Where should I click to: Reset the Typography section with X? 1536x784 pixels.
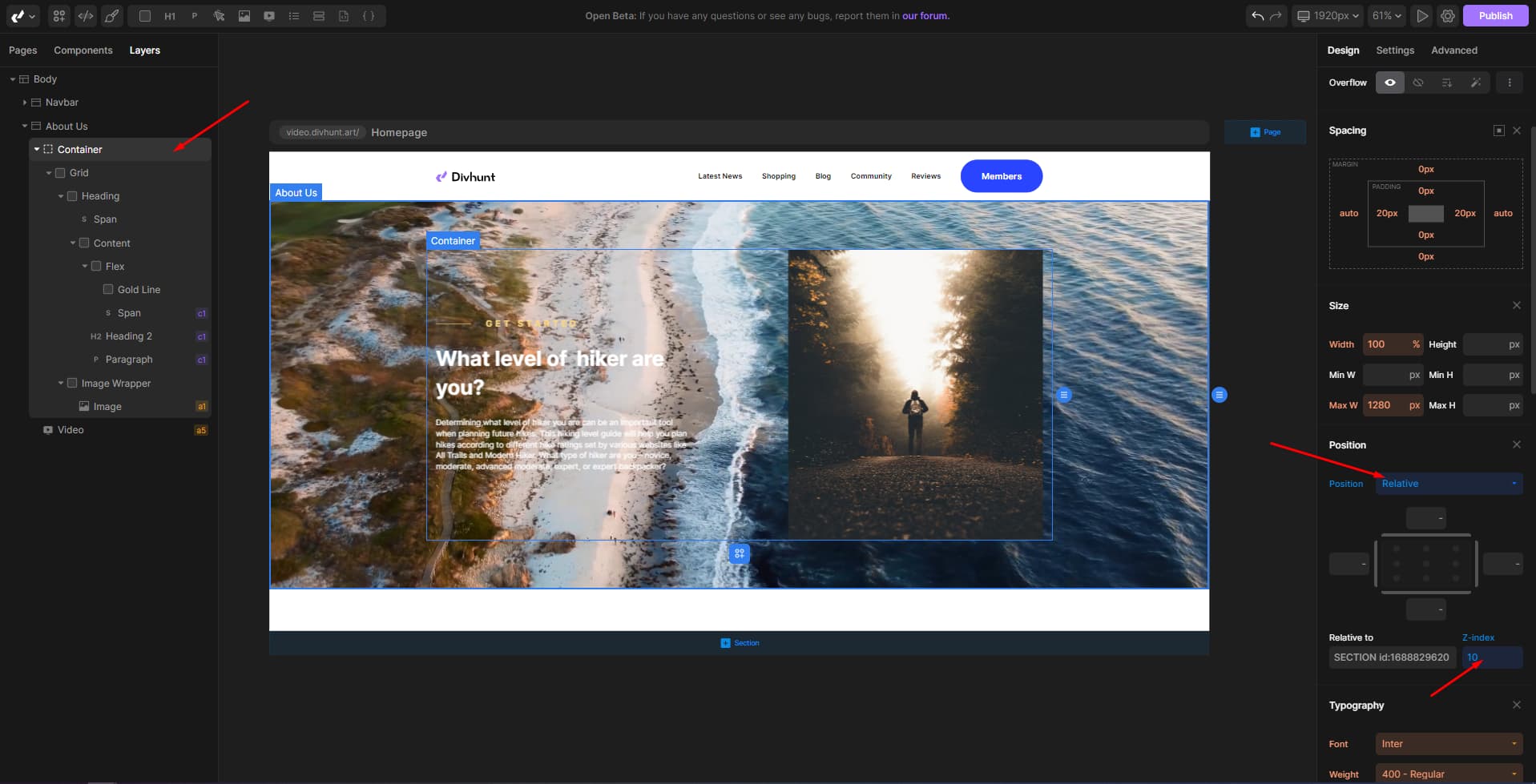coord(1517,705)
